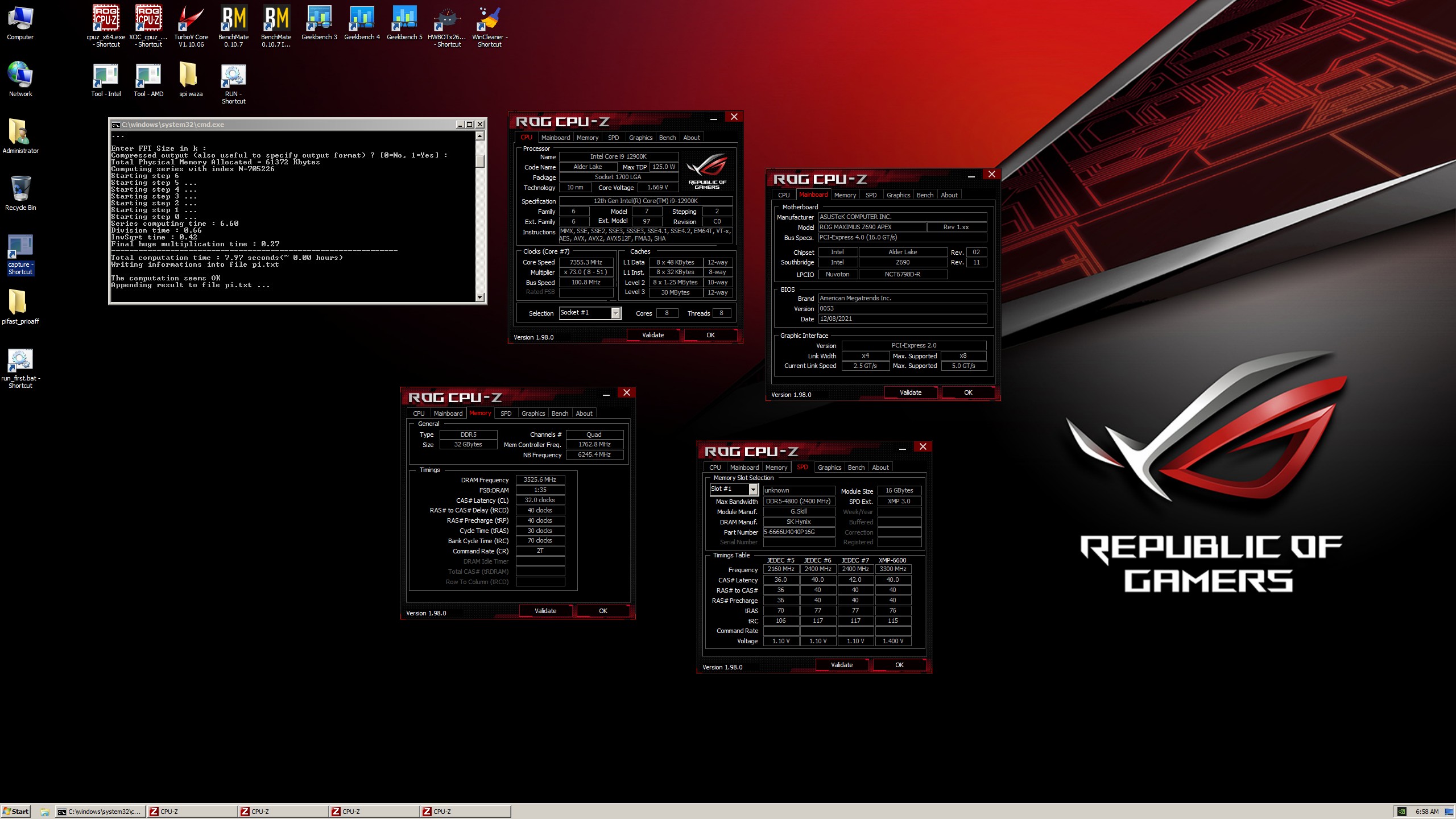Launch BenchMate 0.10.7 icon
1456x819 pixels.
(234, 26)
